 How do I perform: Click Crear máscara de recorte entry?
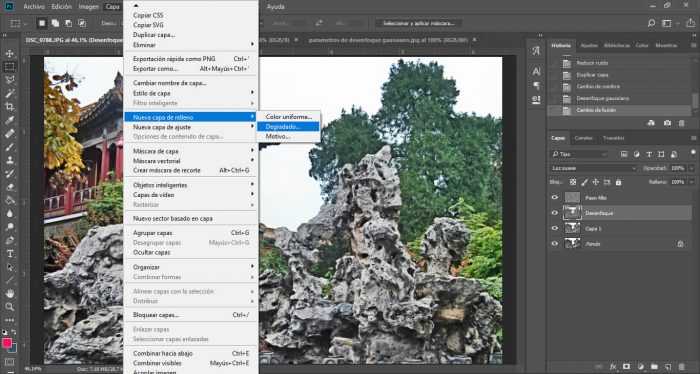point(192,170)
